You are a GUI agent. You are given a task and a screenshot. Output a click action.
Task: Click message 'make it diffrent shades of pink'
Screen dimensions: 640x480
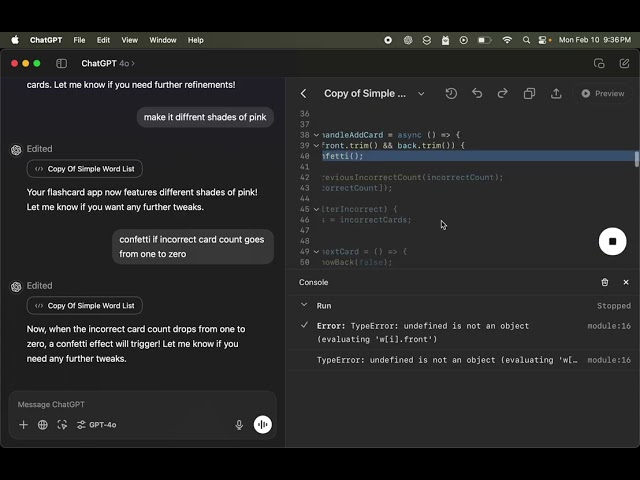205,117
